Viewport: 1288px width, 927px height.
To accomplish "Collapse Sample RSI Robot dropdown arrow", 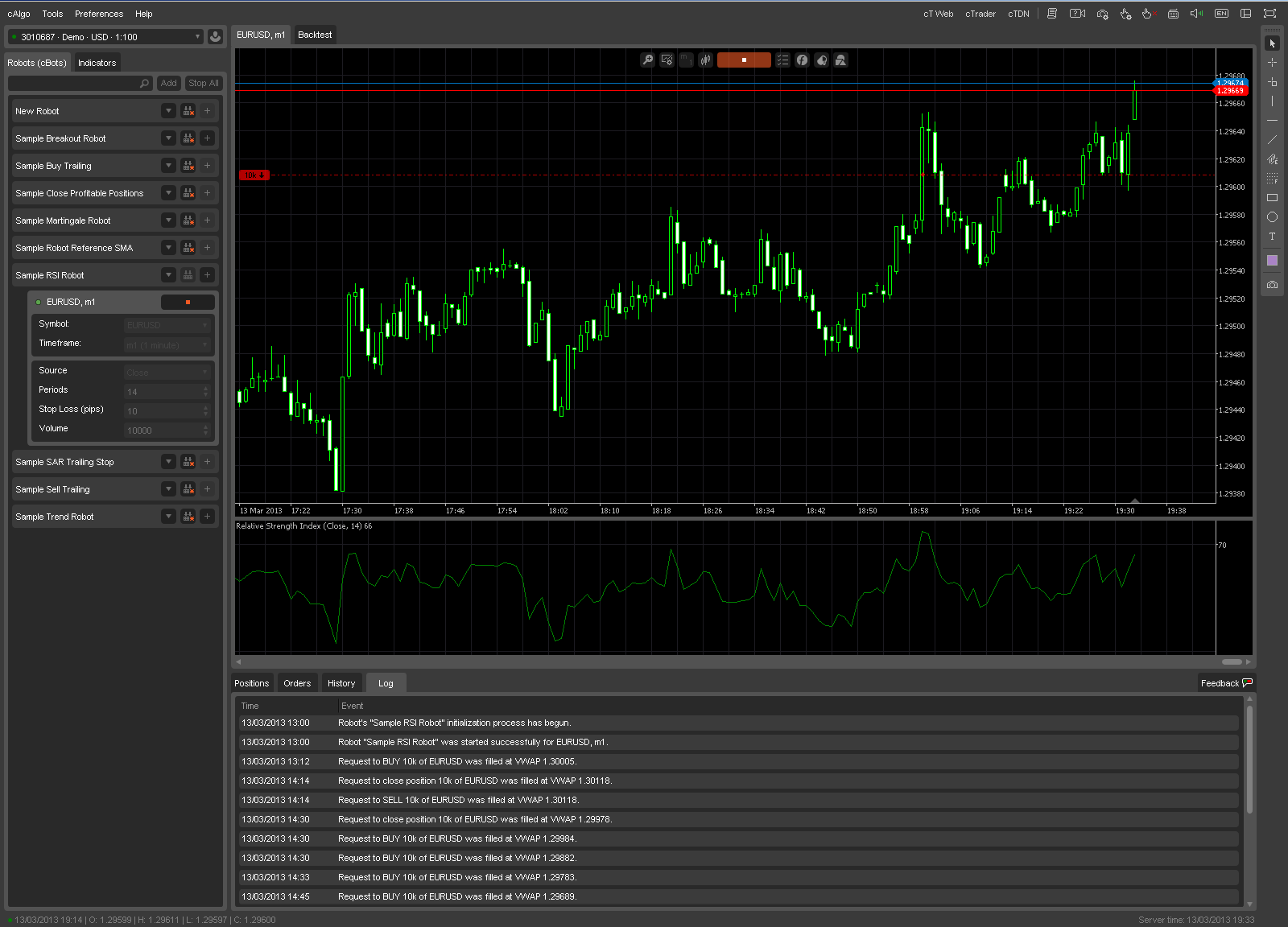I will coord(168,275).
